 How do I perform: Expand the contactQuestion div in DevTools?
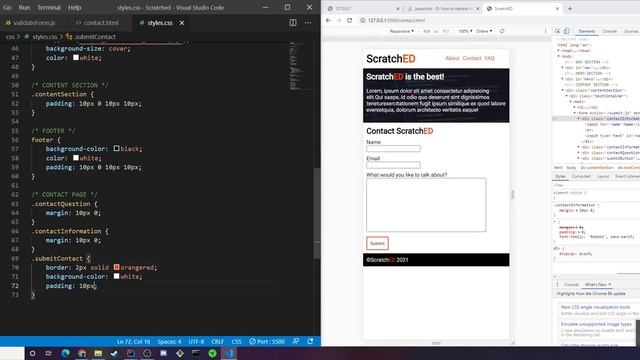click(x=579, y=153)
